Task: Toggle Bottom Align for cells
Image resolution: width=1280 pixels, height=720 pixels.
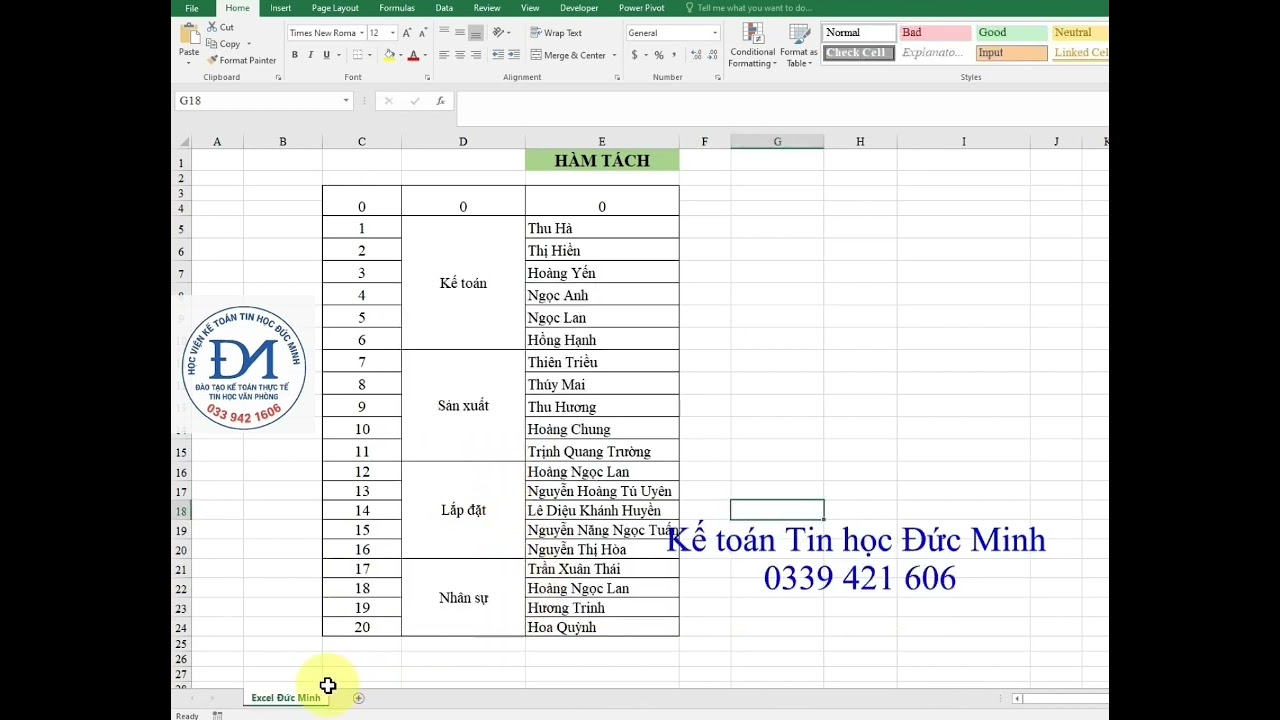Action: click(x=476, y=33)
